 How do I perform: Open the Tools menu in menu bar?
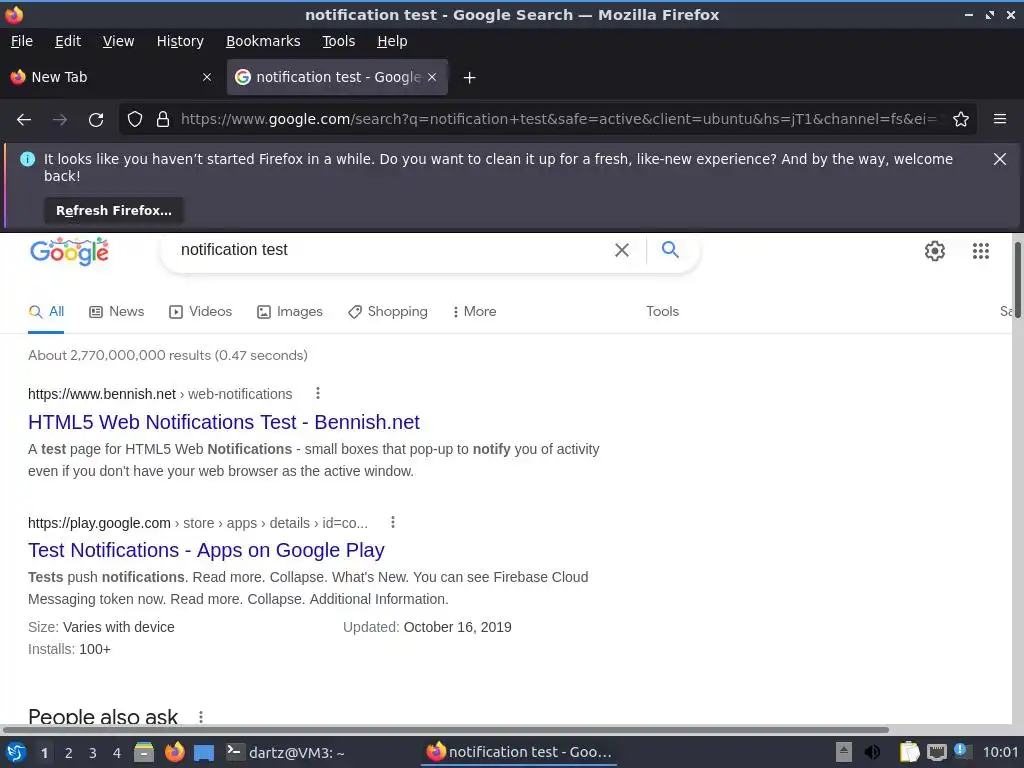click(338, 41)
